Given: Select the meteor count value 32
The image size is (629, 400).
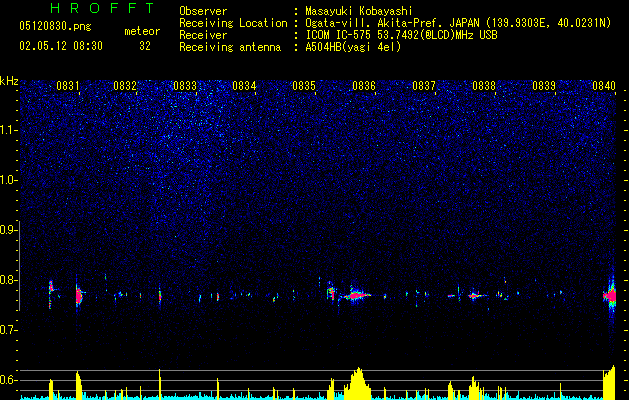Looking at the screenshot, I should 145,46.
